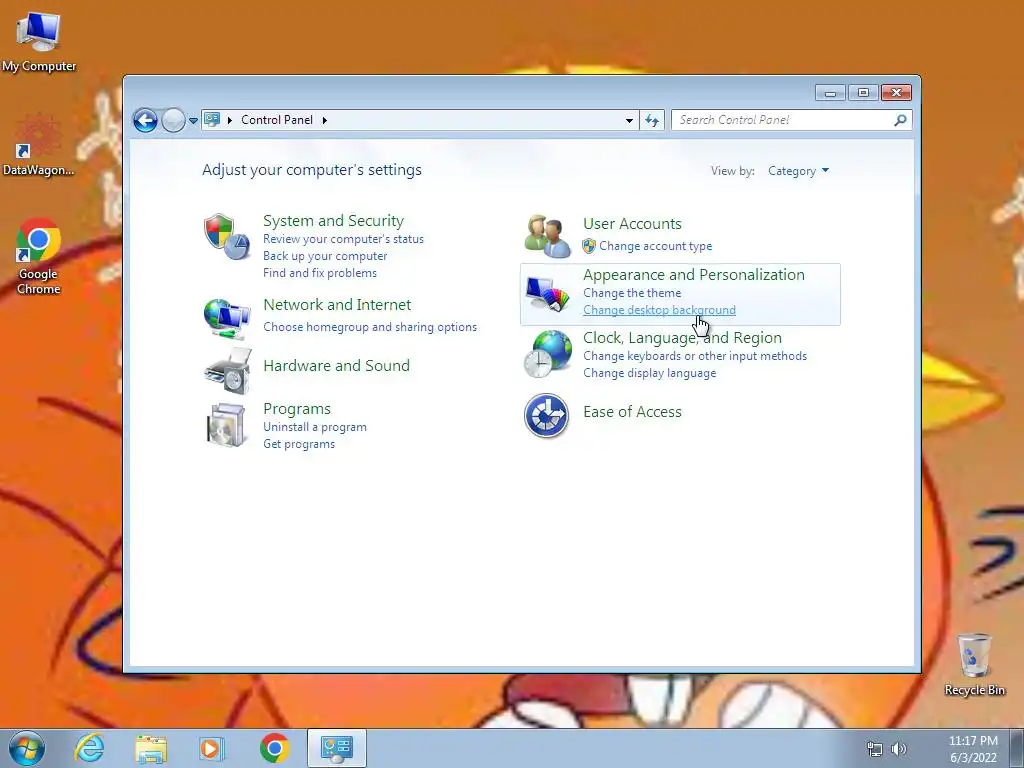
Task: Click Uninstall a program
Action: (315, 427)
